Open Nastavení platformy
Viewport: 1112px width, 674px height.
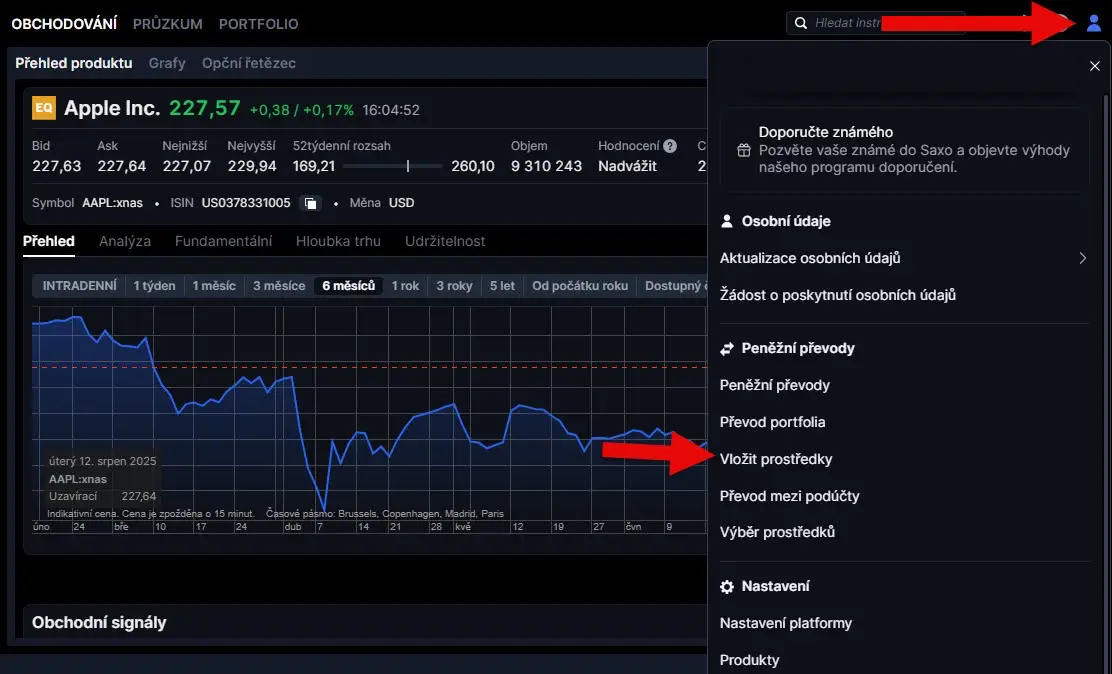pyautogui.click(x=785, y=623)
